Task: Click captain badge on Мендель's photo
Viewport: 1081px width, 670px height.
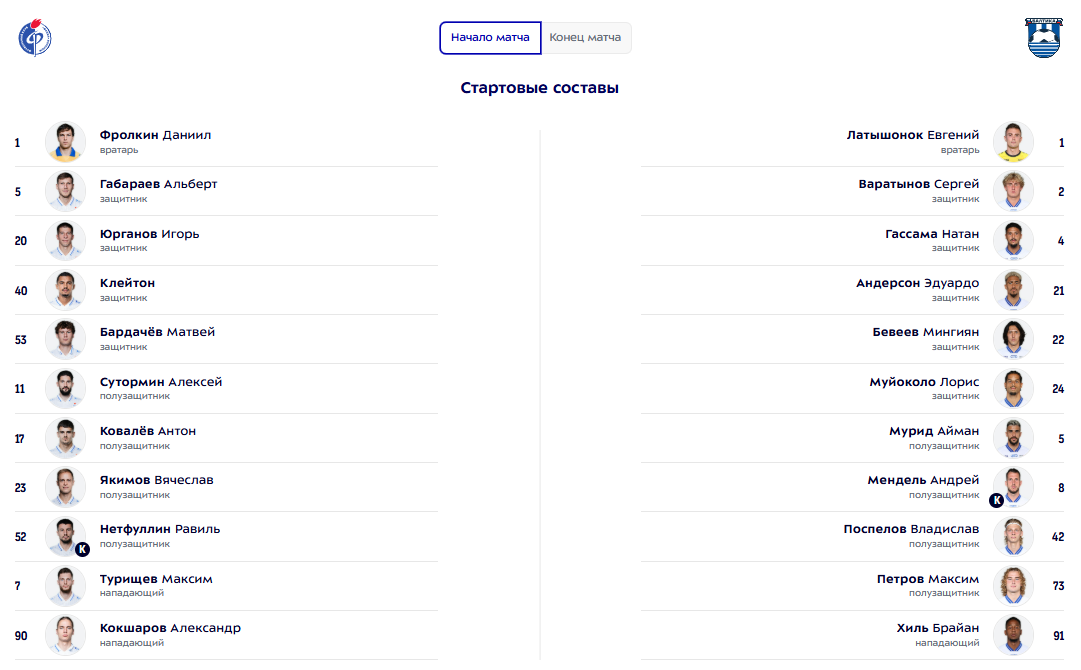Action: coord(996,500)
